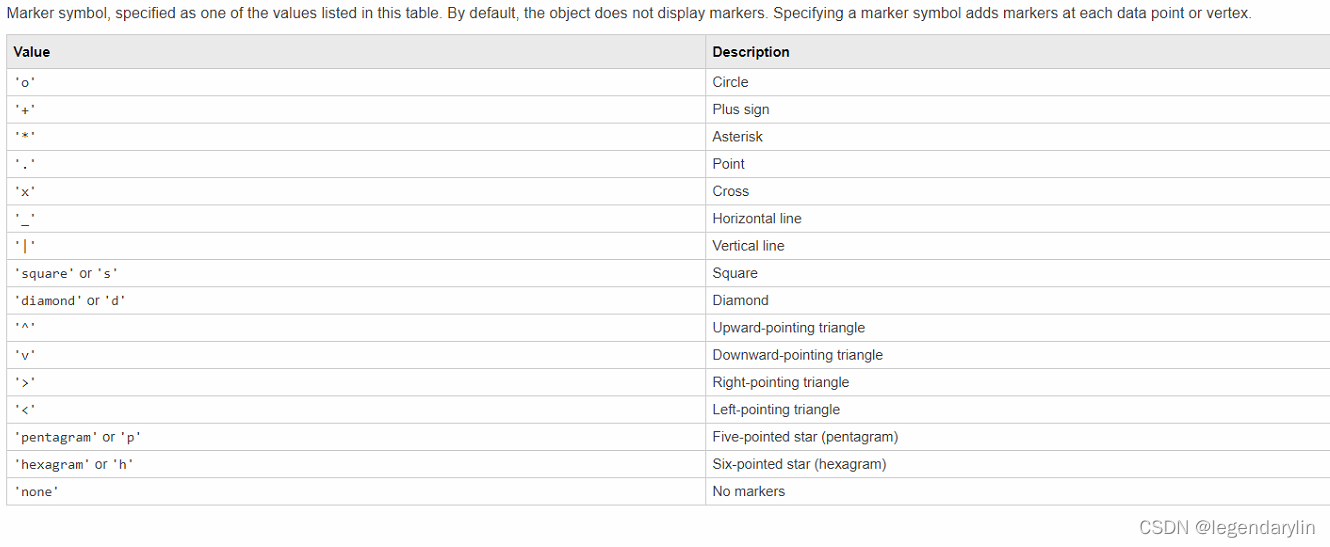1330x547 pixels.
Task: Select the Five-pointed star (pentagram) description
Action: (805, 437)
